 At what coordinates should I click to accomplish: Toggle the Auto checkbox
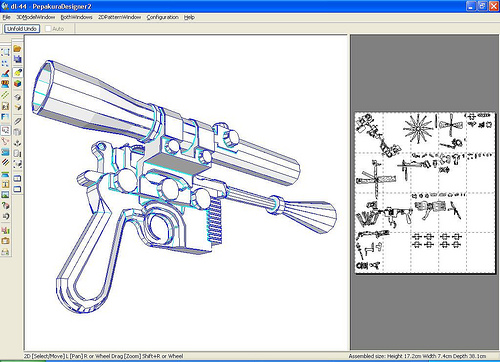coord(48,29)
